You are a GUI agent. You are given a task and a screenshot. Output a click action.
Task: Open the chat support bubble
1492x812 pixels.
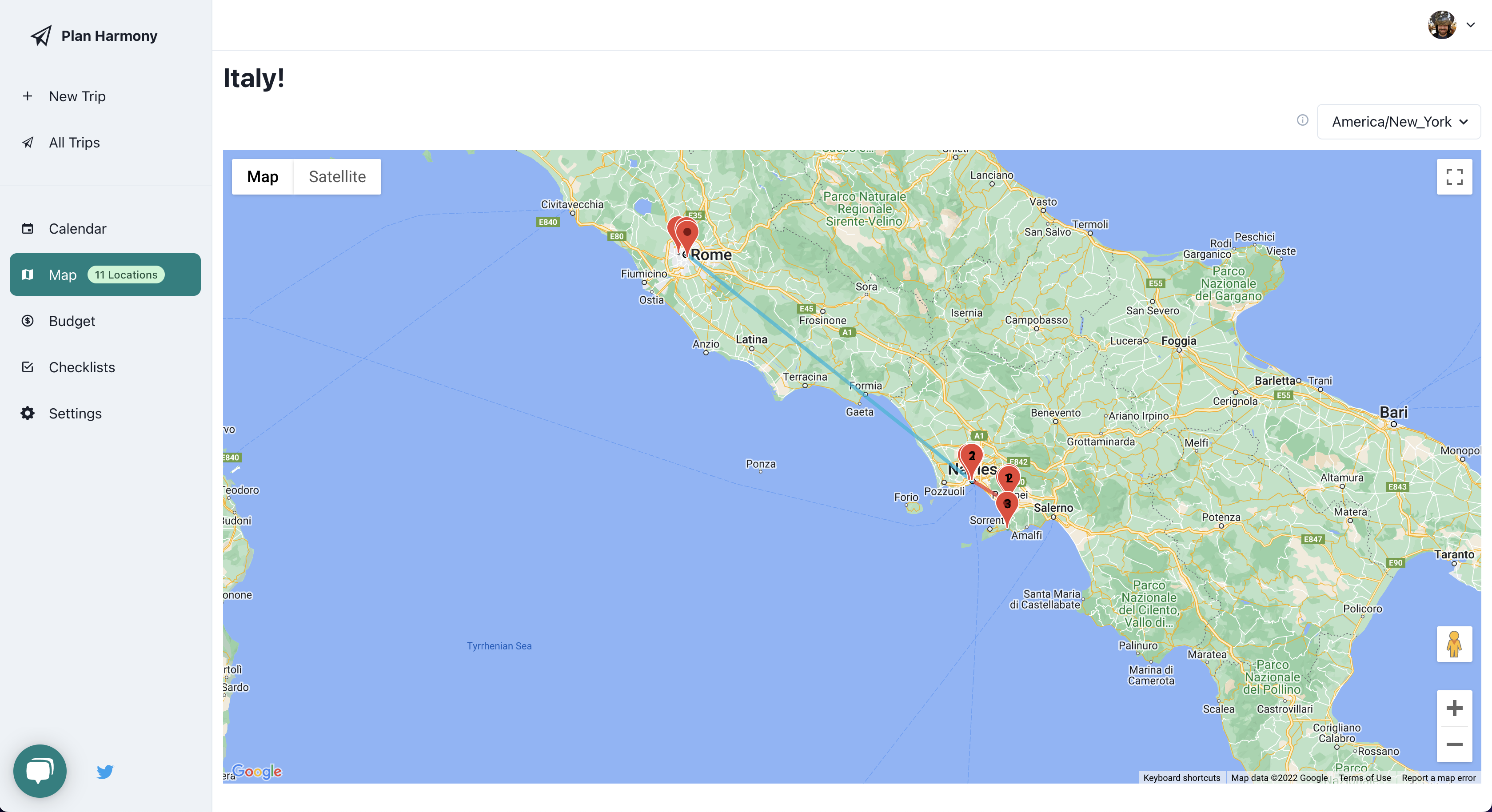point(40,771)
